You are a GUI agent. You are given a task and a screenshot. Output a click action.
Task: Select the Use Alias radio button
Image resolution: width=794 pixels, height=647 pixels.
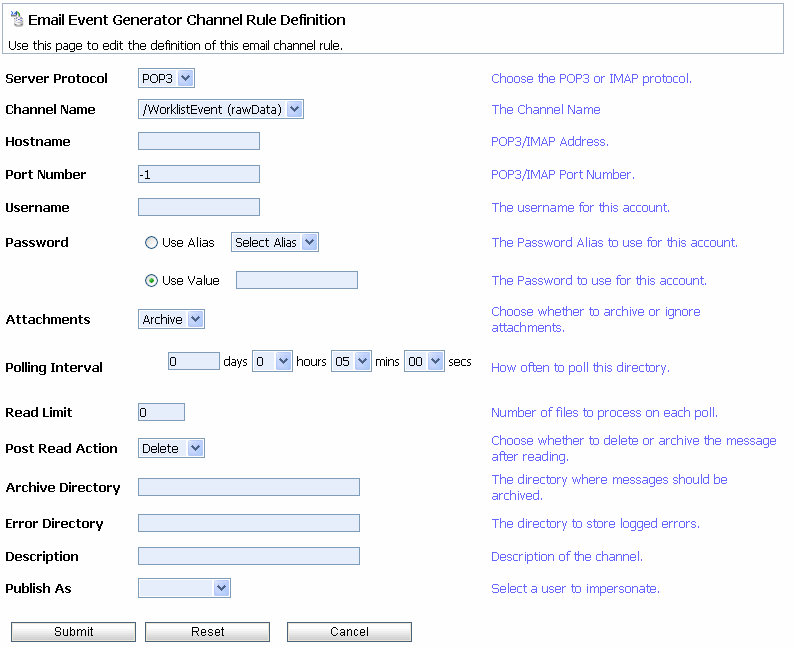point(151,242)
